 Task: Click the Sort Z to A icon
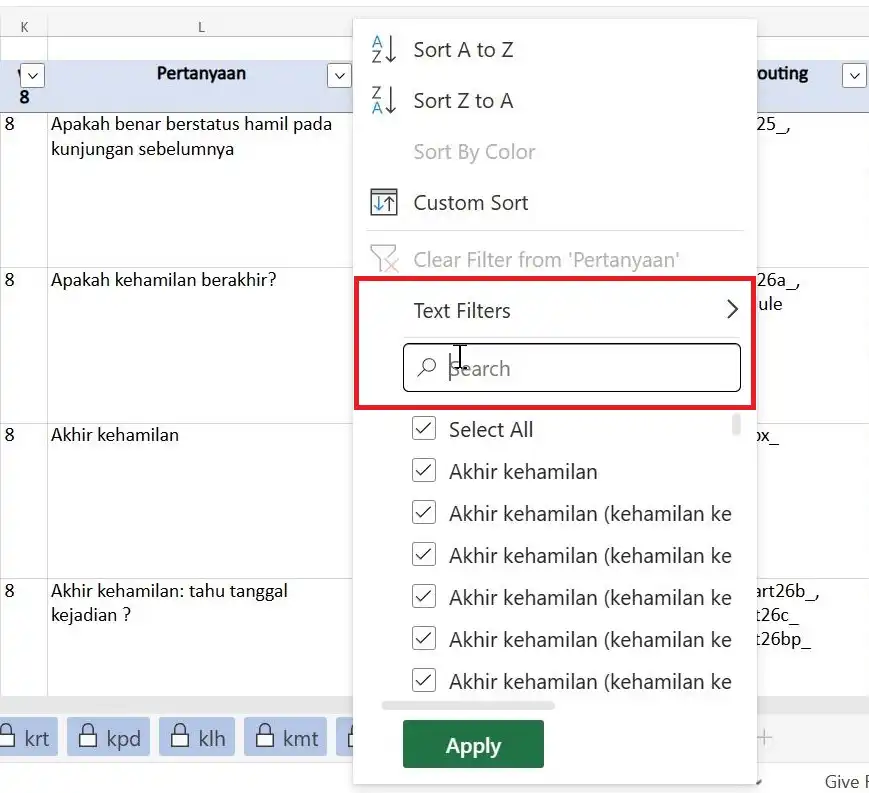384,101
